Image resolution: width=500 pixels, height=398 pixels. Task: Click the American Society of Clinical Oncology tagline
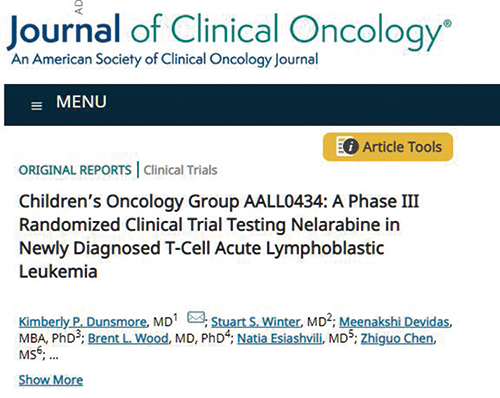pos(165,60)
